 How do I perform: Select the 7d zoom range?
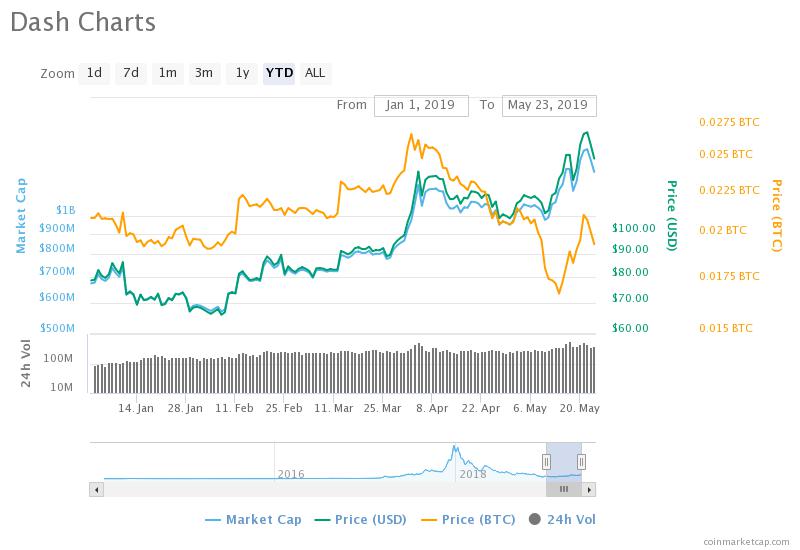[x=131, y=73]
